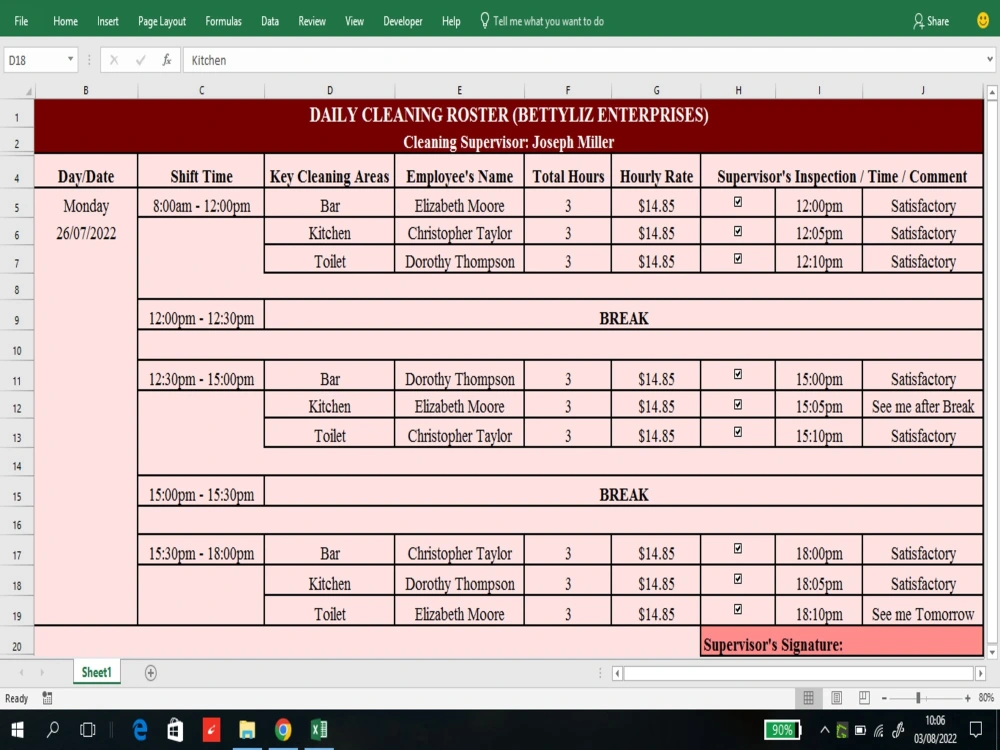Click the 80% zoom level
The height and width of the screenshot is (750, 1000).
(x=986, y=698)
